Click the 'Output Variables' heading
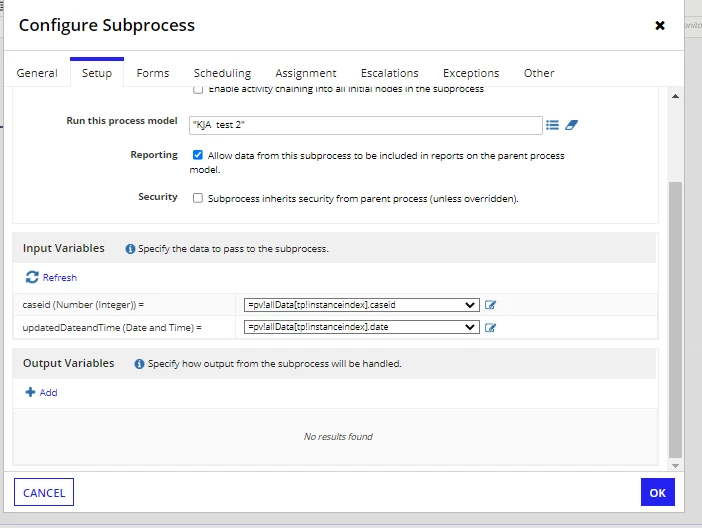This screenshot has height=528, width=702. point(68,363)
